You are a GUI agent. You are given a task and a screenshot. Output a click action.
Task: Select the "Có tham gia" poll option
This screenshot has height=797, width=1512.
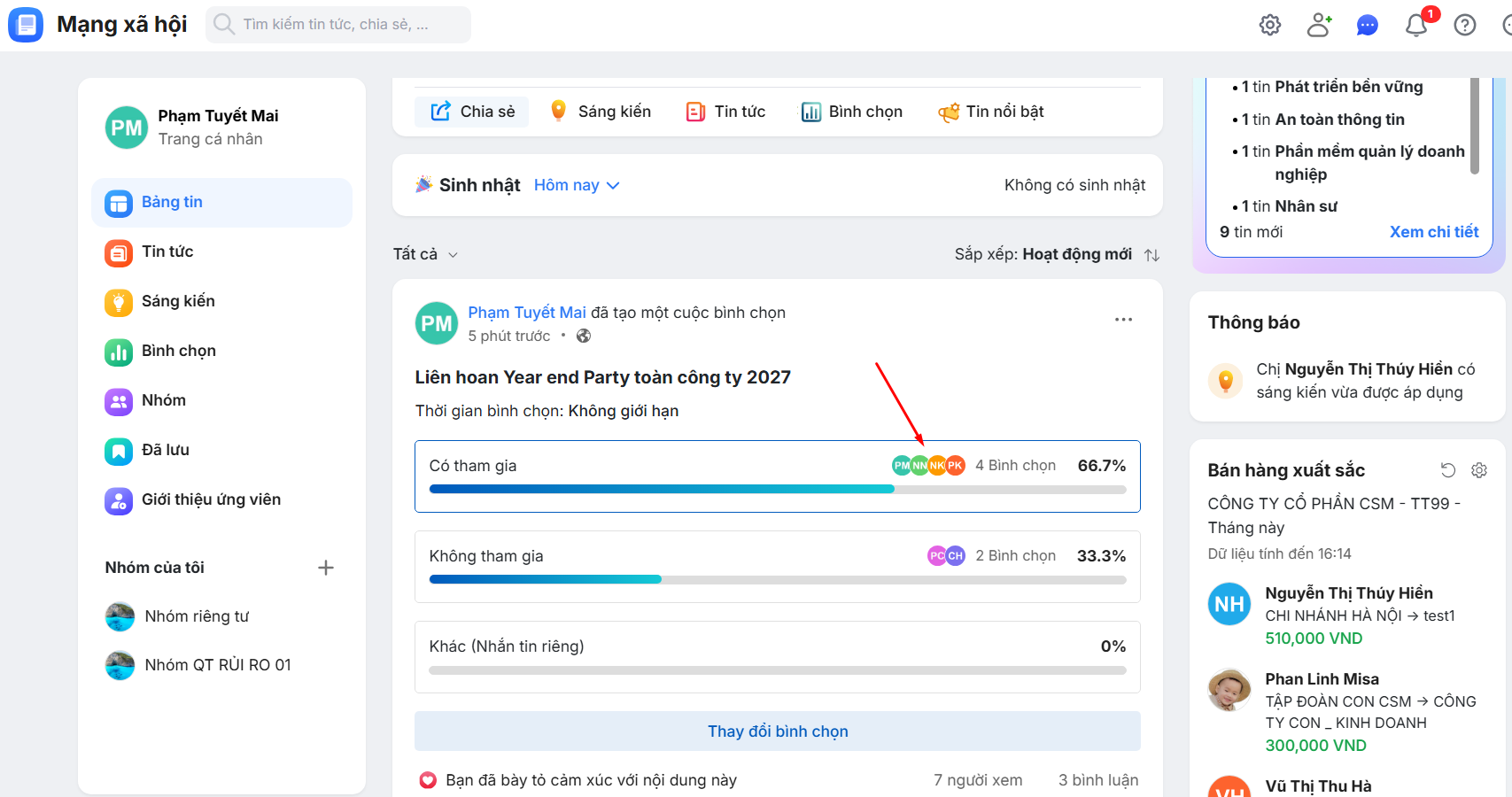point(620,467)
